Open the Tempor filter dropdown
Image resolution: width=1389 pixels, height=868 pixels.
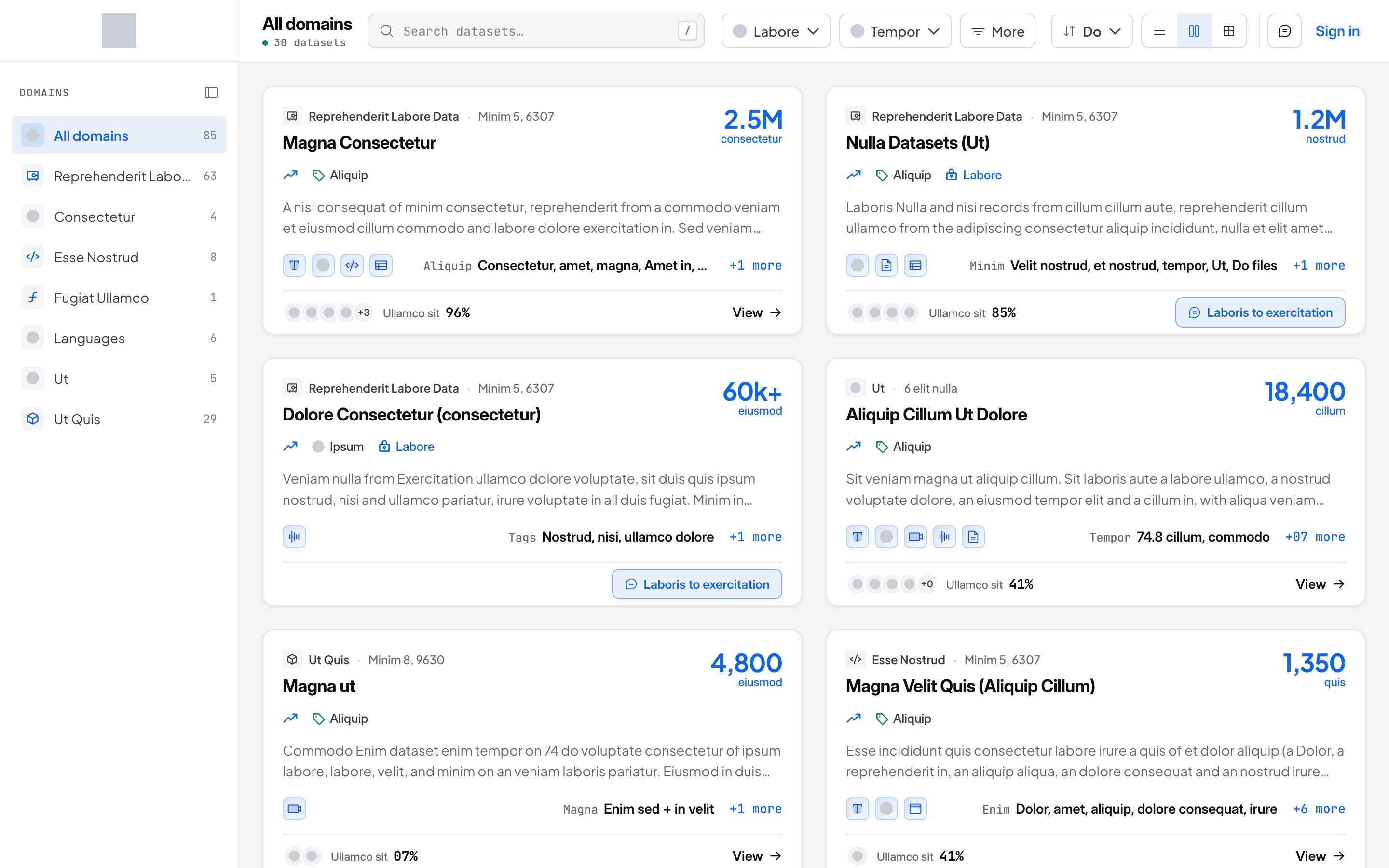tap(895, 31)
